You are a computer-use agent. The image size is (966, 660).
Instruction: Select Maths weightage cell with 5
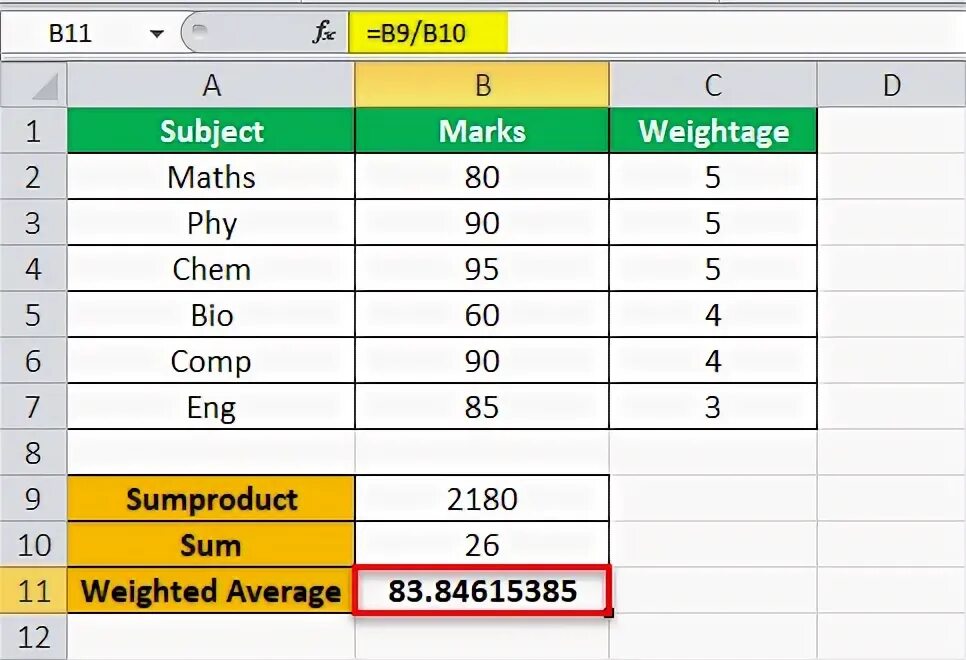(713, 177)
